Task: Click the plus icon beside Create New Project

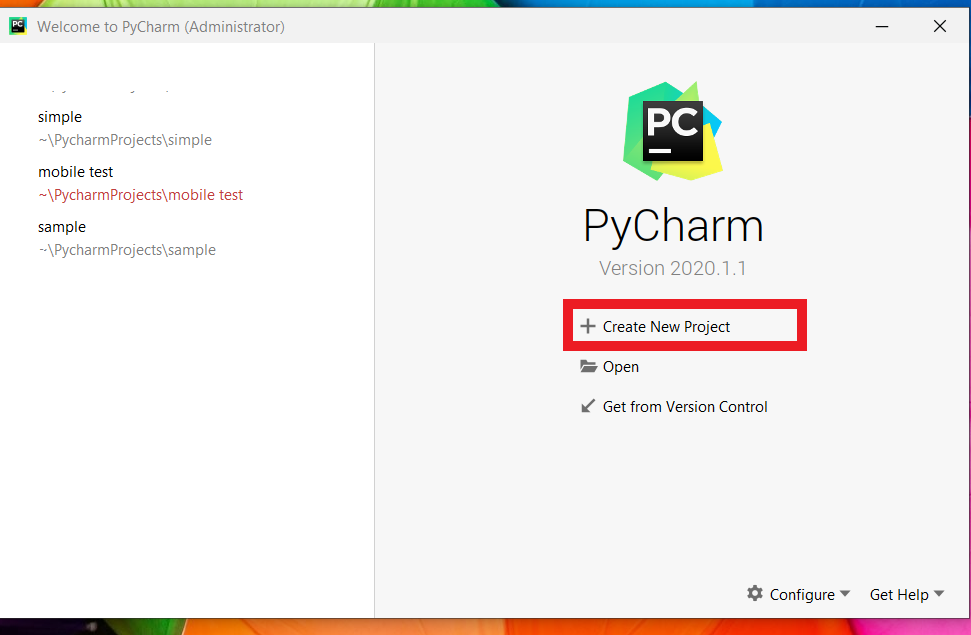Action: [x=588, y=326]
